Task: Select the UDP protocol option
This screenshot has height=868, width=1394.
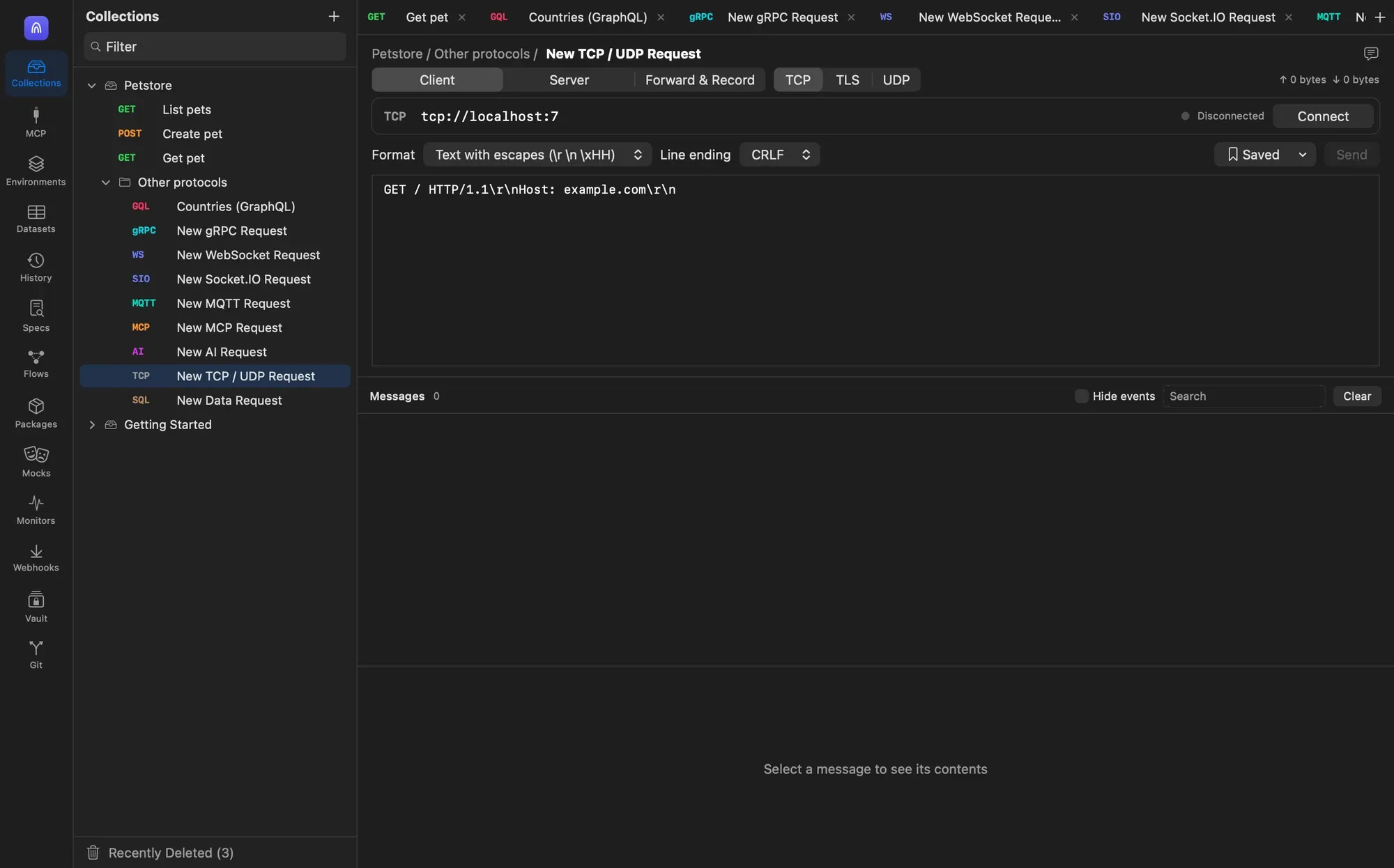Action: (896, 80)
